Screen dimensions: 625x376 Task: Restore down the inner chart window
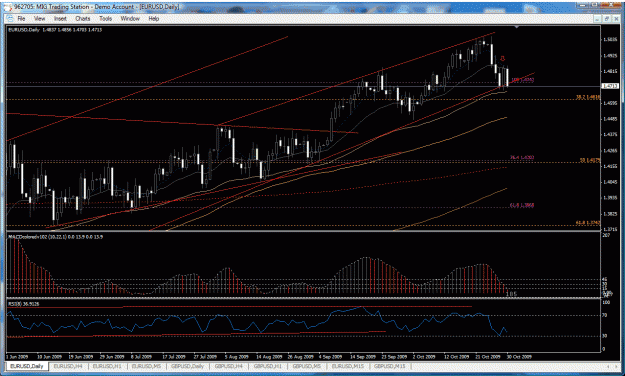click(606, 19)
